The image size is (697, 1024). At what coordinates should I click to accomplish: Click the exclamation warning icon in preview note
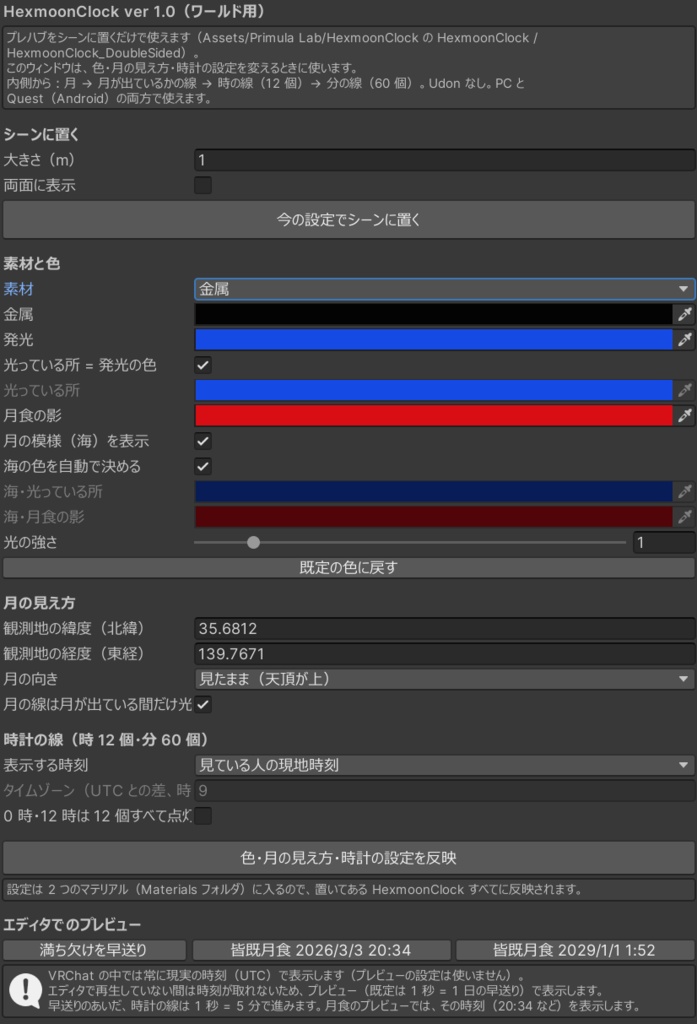pos(25,990)
